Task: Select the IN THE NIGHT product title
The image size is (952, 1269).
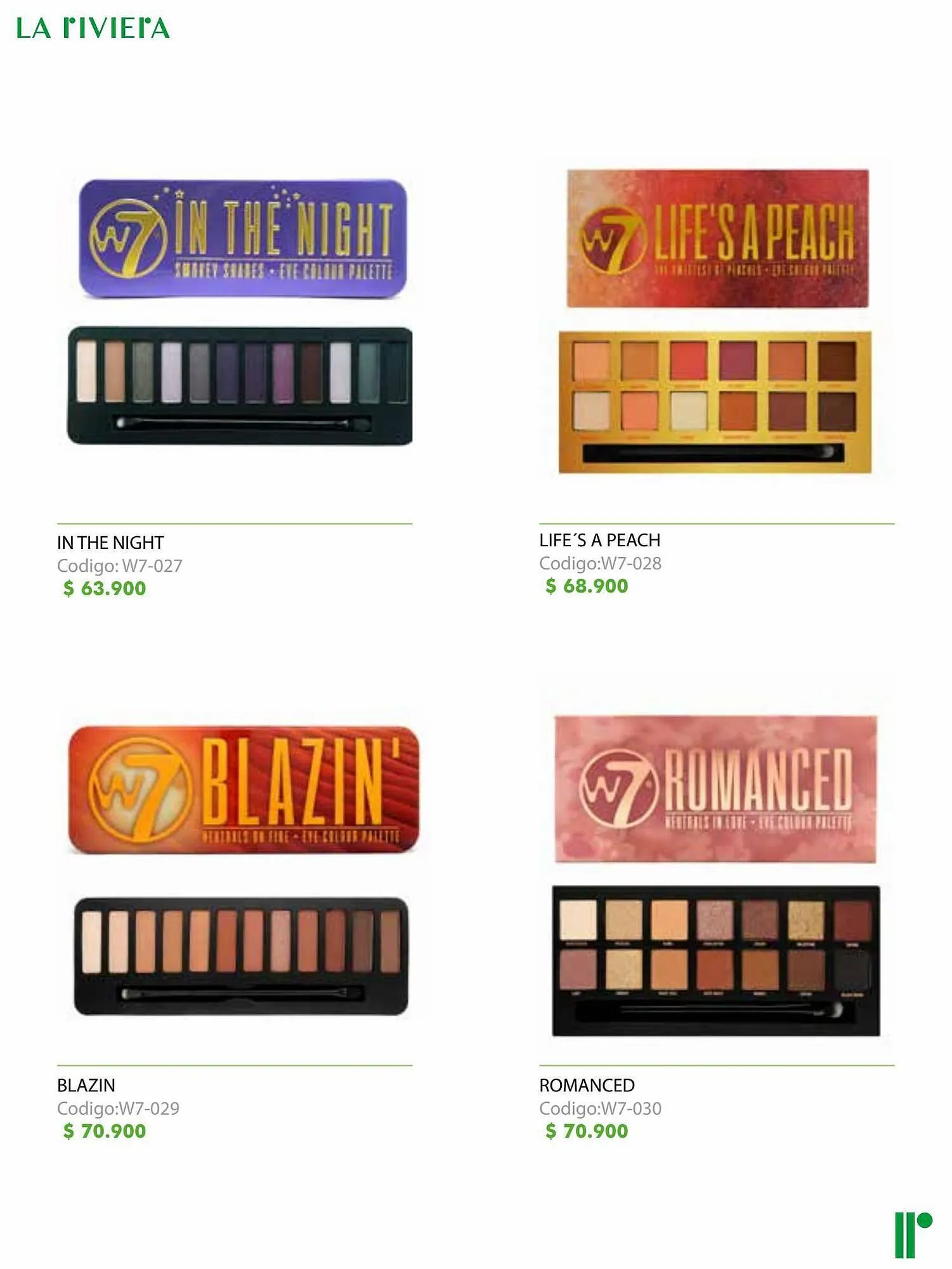Action: point(110,542)
